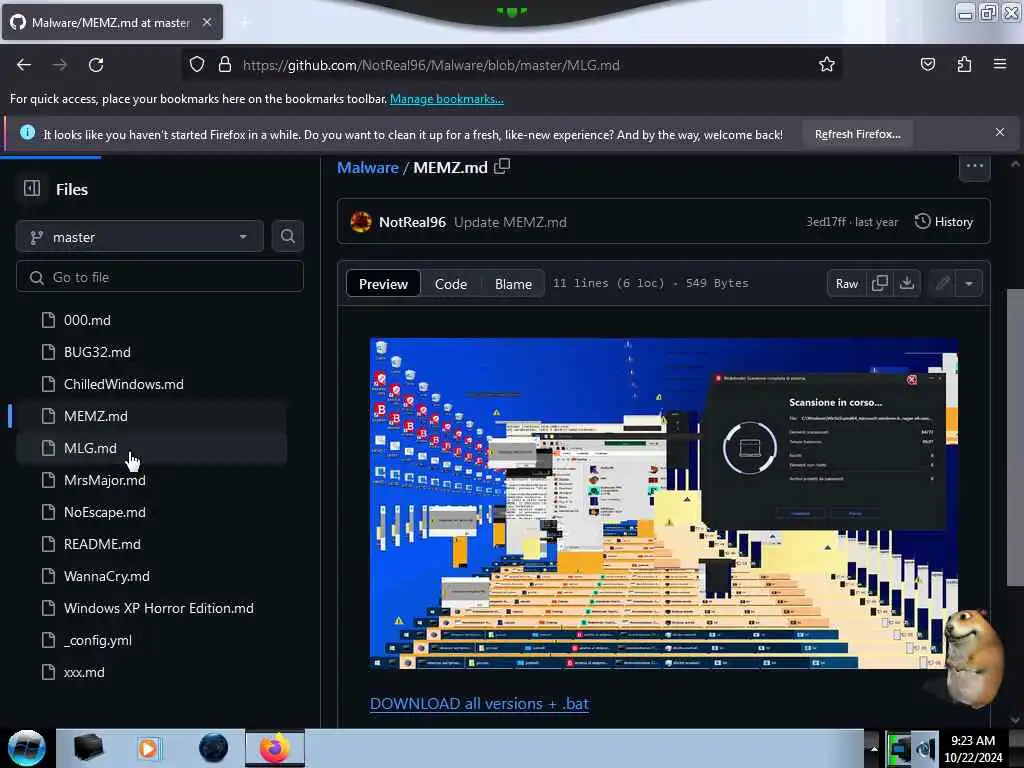The width and height of the screenshot is (1024, 768).
Task: Open tracking protection shield icon
Action: tap(197, 65)
